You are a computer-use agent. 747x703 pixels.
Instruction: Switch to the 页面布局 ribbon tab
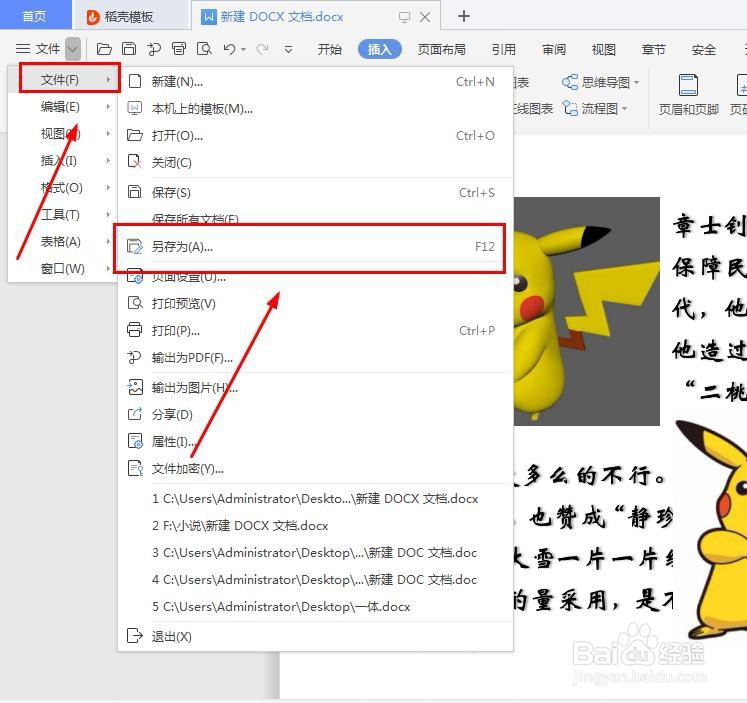(x=442, y=49)
